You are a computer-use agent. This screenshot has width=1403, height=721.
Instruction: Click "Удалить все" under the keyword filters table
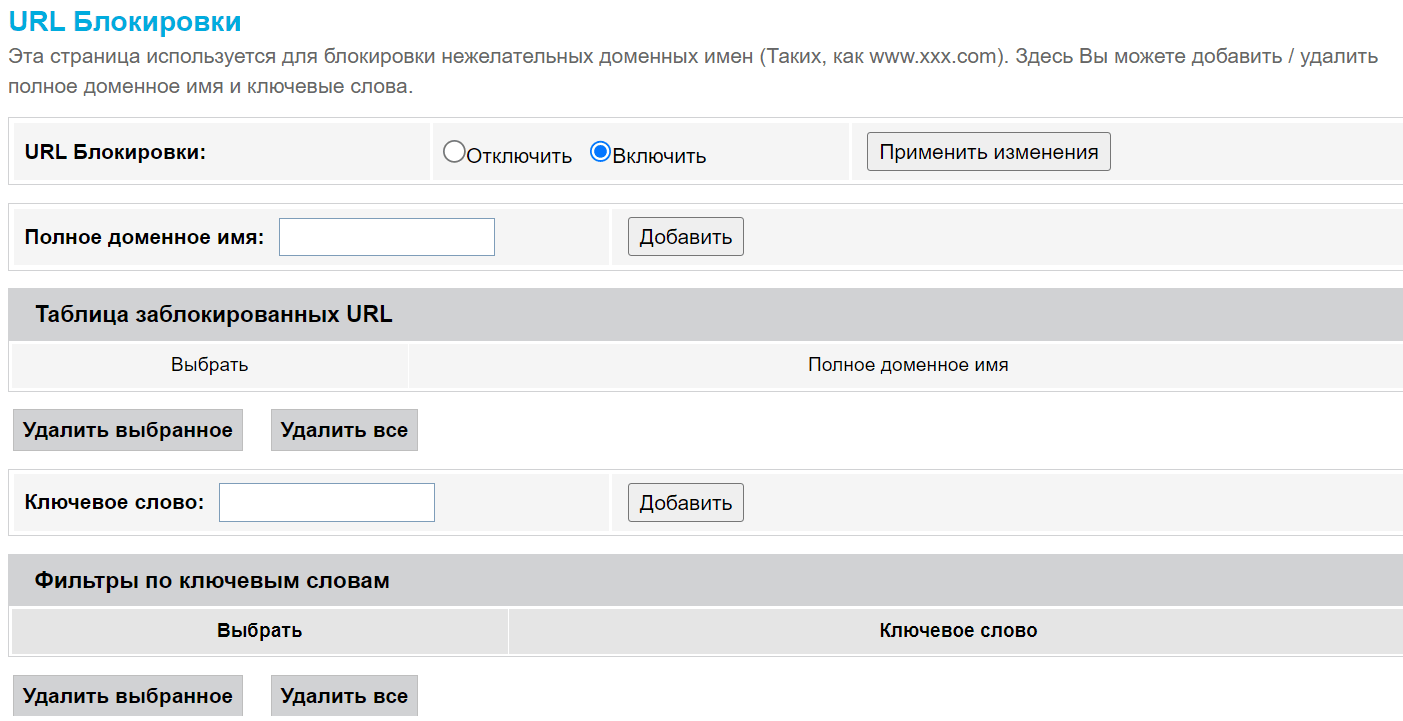(344, 696)
